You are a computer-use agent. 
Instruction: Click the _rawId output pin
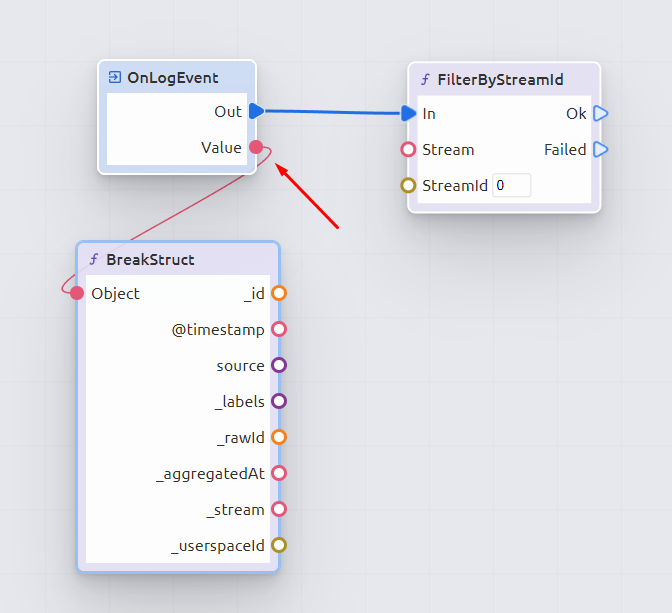coord(279,437)
